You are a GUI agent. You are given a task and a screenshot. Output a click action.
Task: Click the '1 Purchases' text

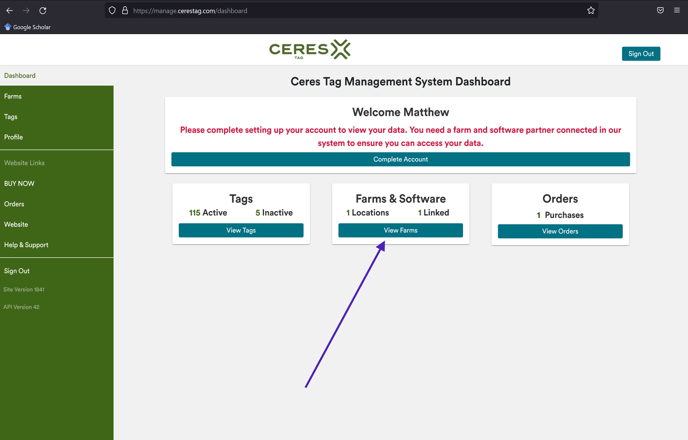(560, 215)
